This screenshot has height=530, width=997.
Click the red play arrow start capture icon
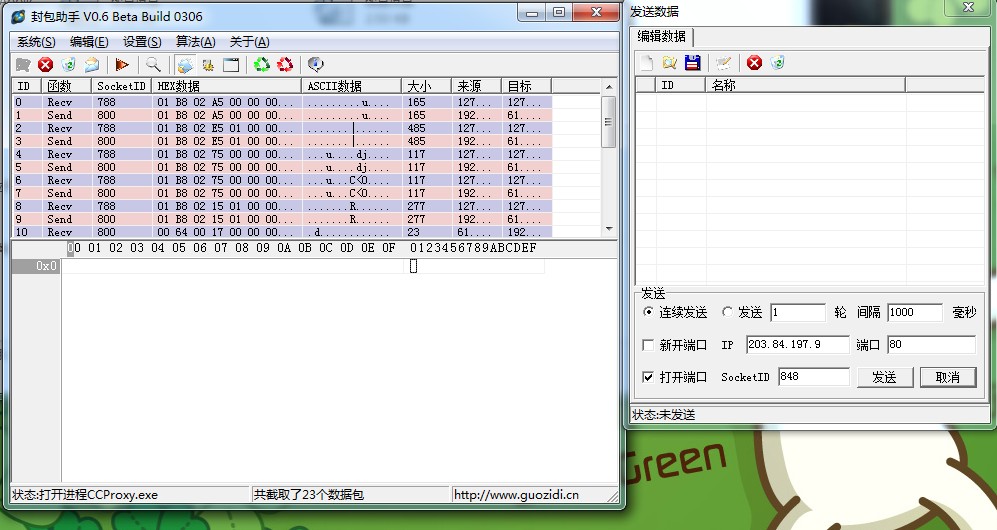(x=122, y=64)
